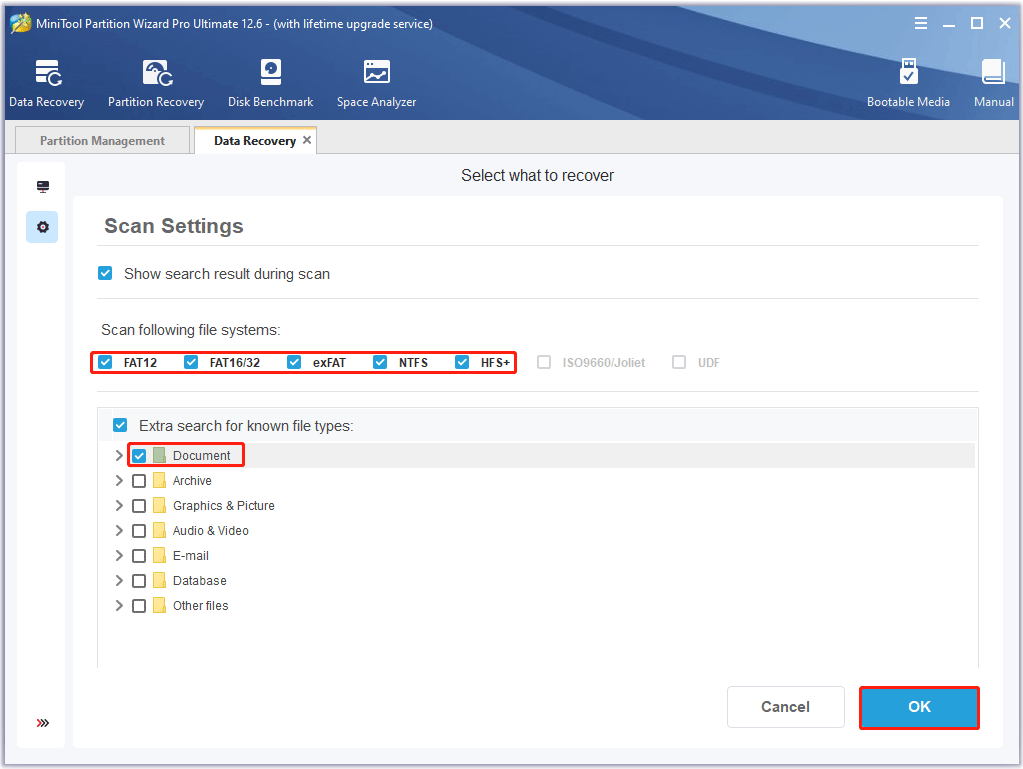1023x769 pixels.
Task: Uncheck the FAT12 file system
Action: coord(105,362)
